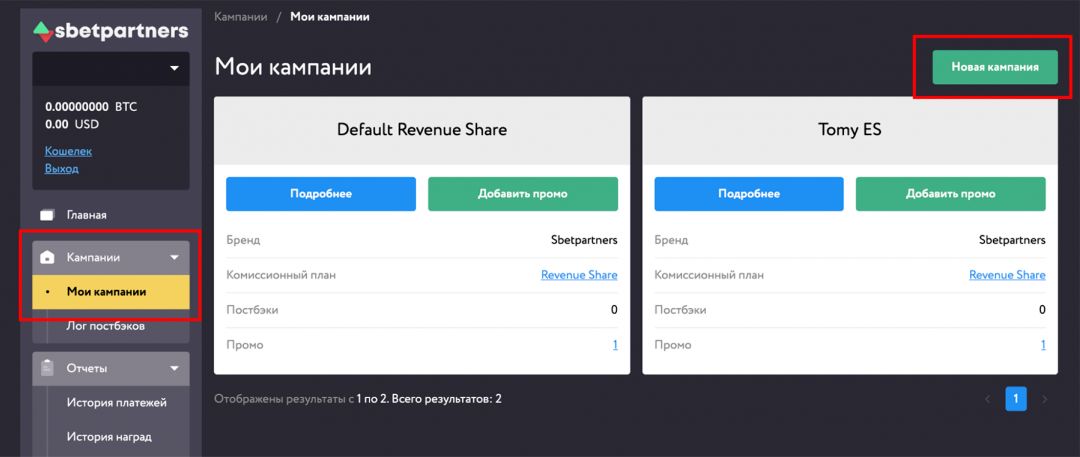Screen dimensions: 1080x457
Task: Open Лог постбэков menu item
Action: pos(105,326)
